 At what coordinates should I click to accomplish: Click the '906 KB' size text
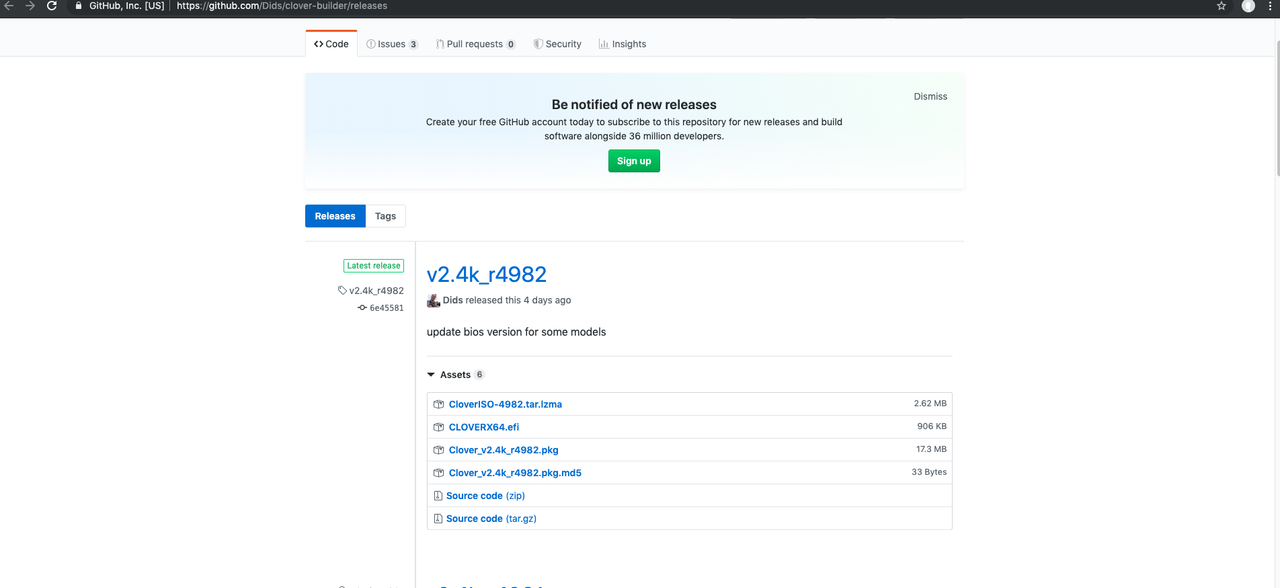(932, 427)
